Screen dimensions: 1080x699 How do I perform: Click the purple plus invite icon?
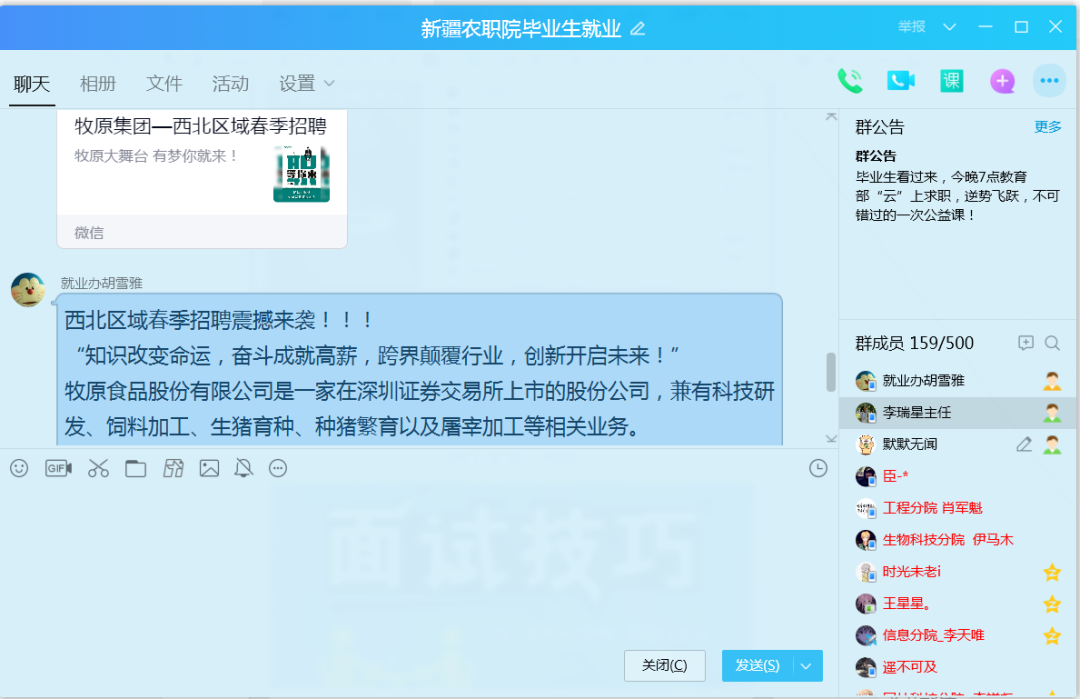[x=1002, y=81]
